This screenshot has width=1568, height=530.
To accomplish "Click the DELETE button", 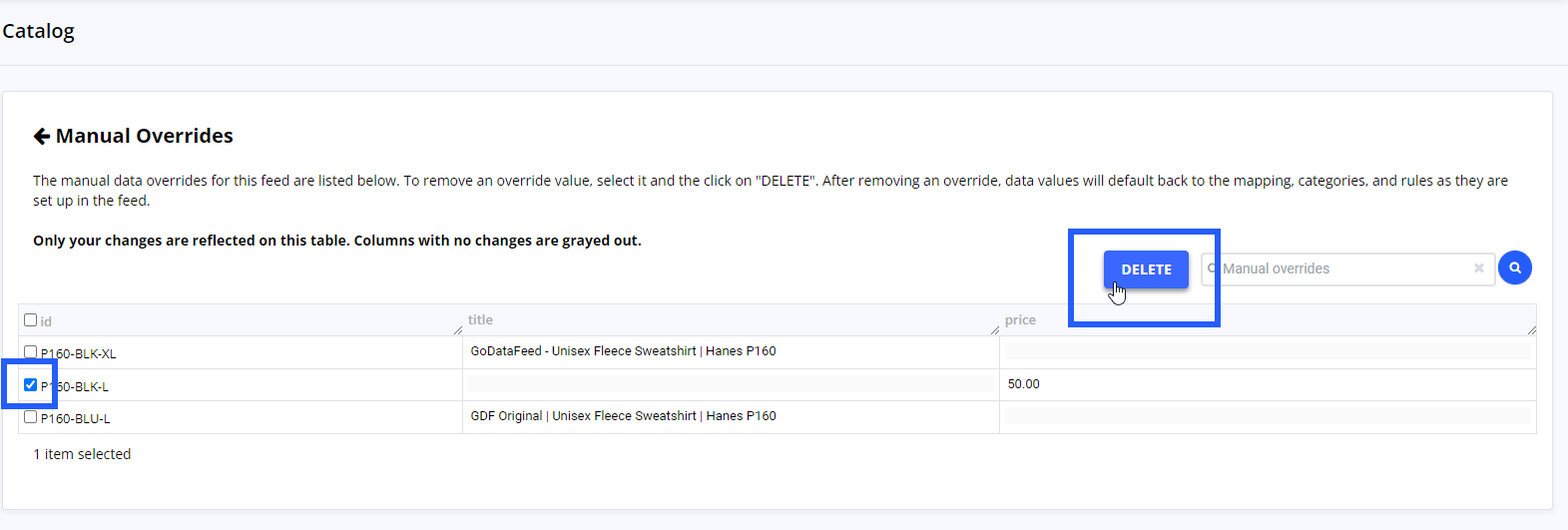I will [1146, 269].
